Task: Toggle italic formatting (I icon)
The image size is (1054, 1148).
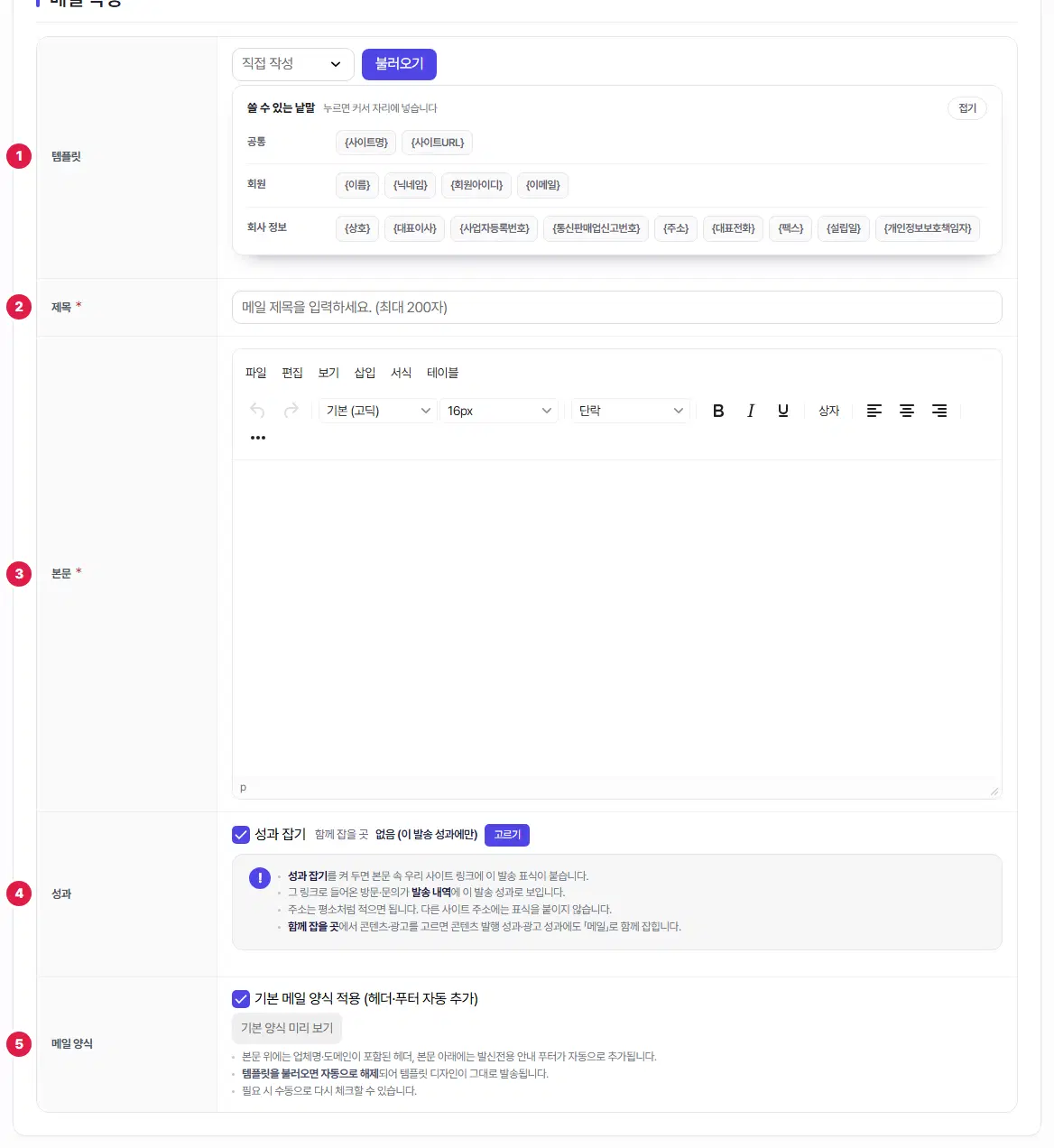Action: [x=751, y=411]
